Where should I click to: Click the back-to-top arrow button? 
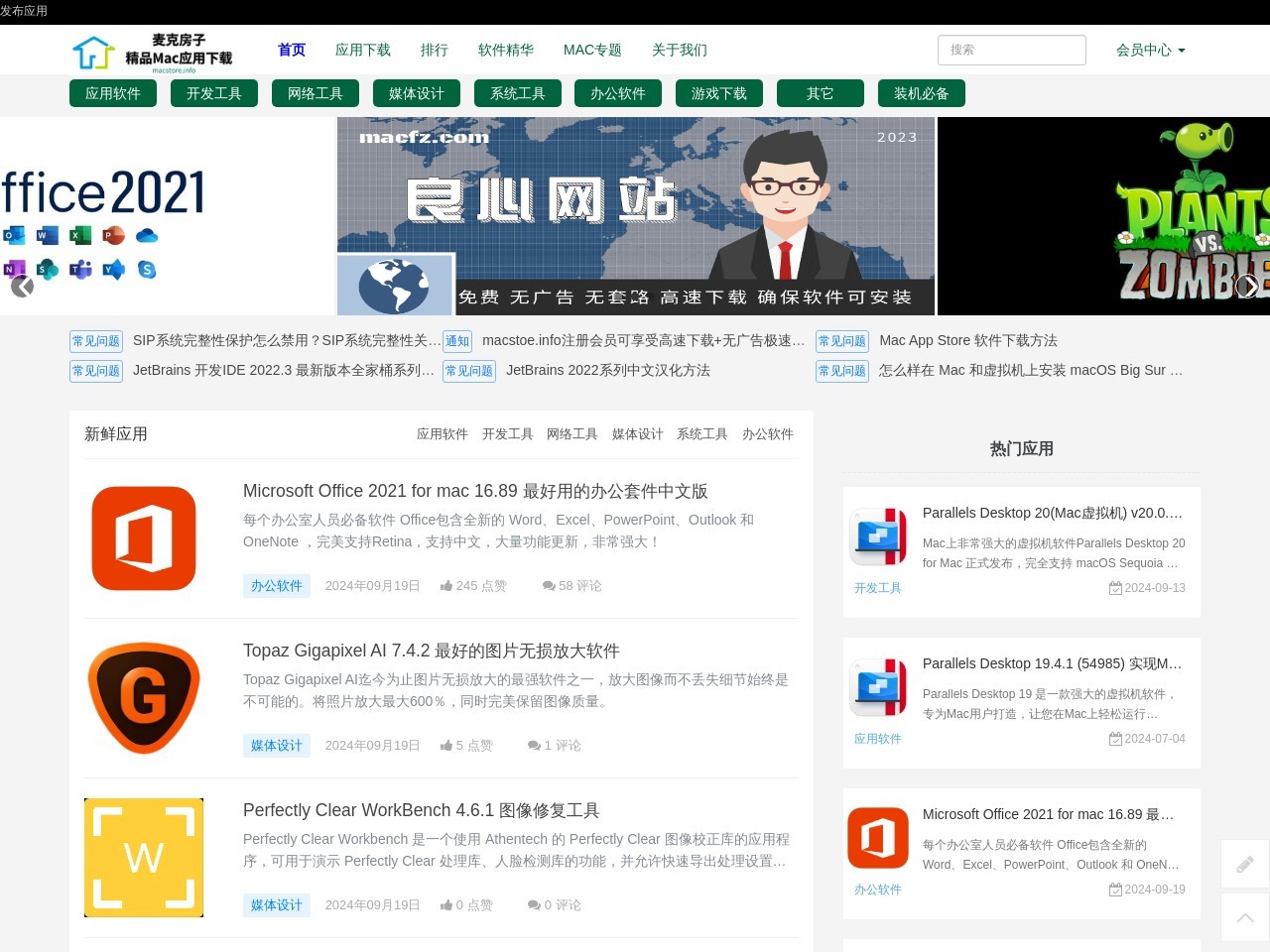(1245, 917)
